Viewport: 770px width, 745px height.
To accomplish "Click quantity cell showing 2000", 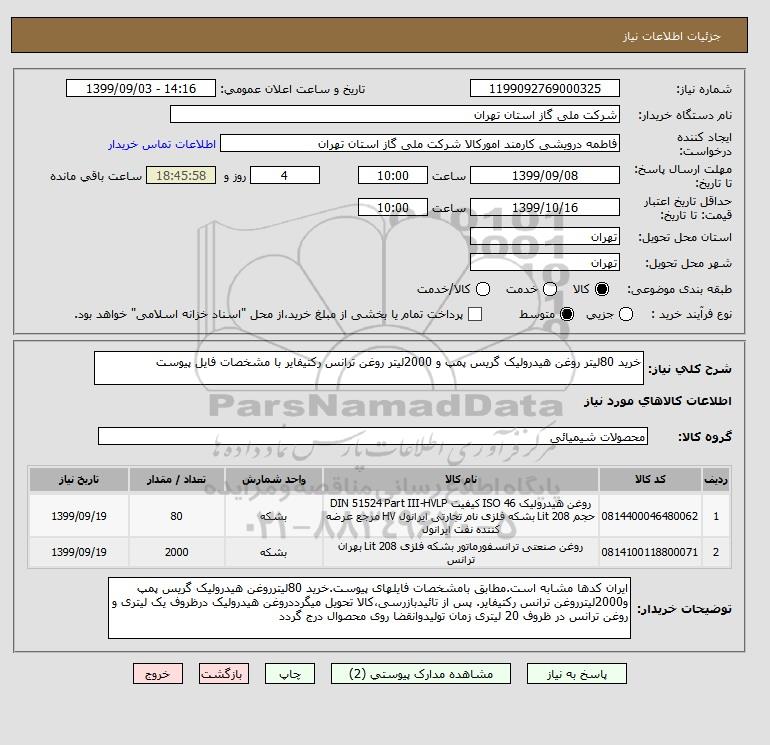I will pos(176,552).
